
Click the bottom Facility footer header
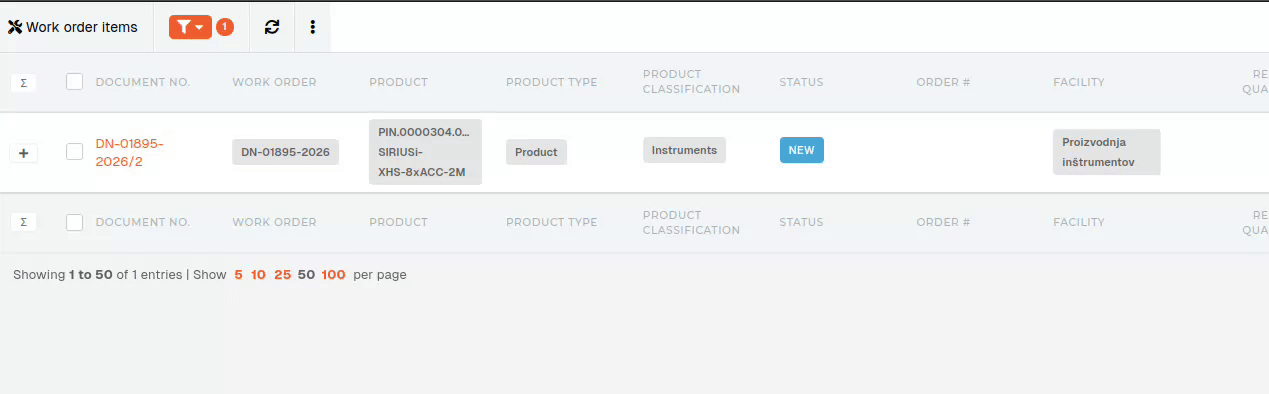[x=1078, y=222]
